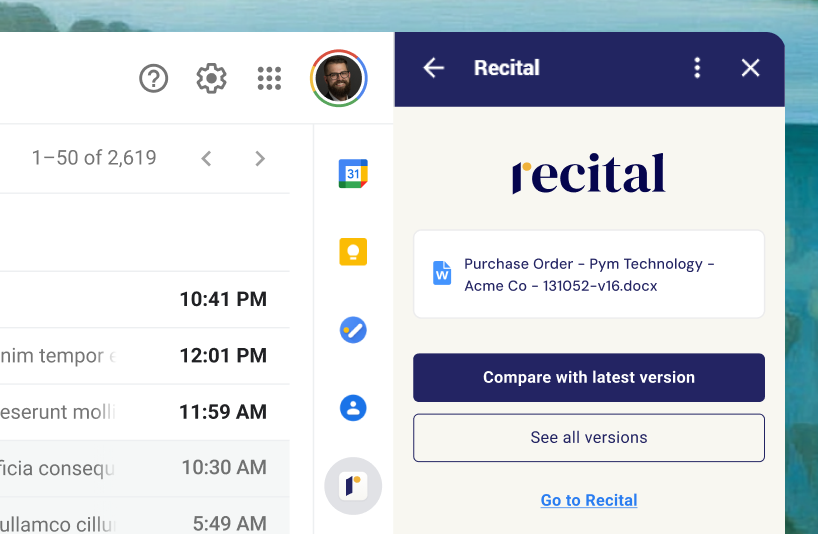Open the email received at 12:01 PM

point(145,356)
